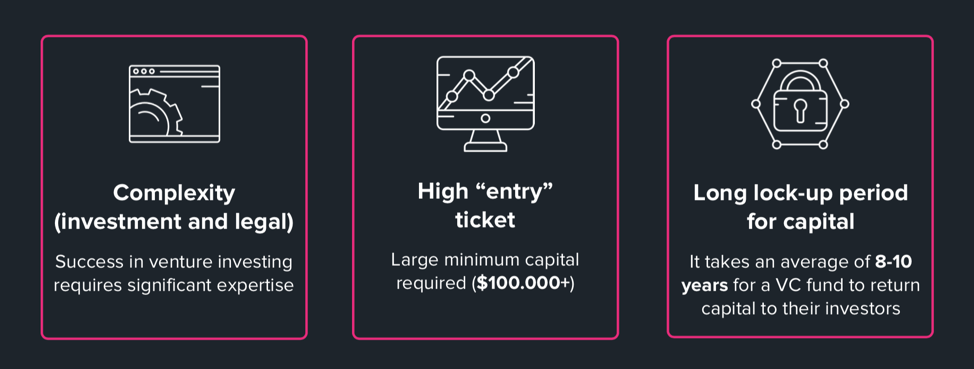Click the gear cog inside the window icon

click(156, 114)
